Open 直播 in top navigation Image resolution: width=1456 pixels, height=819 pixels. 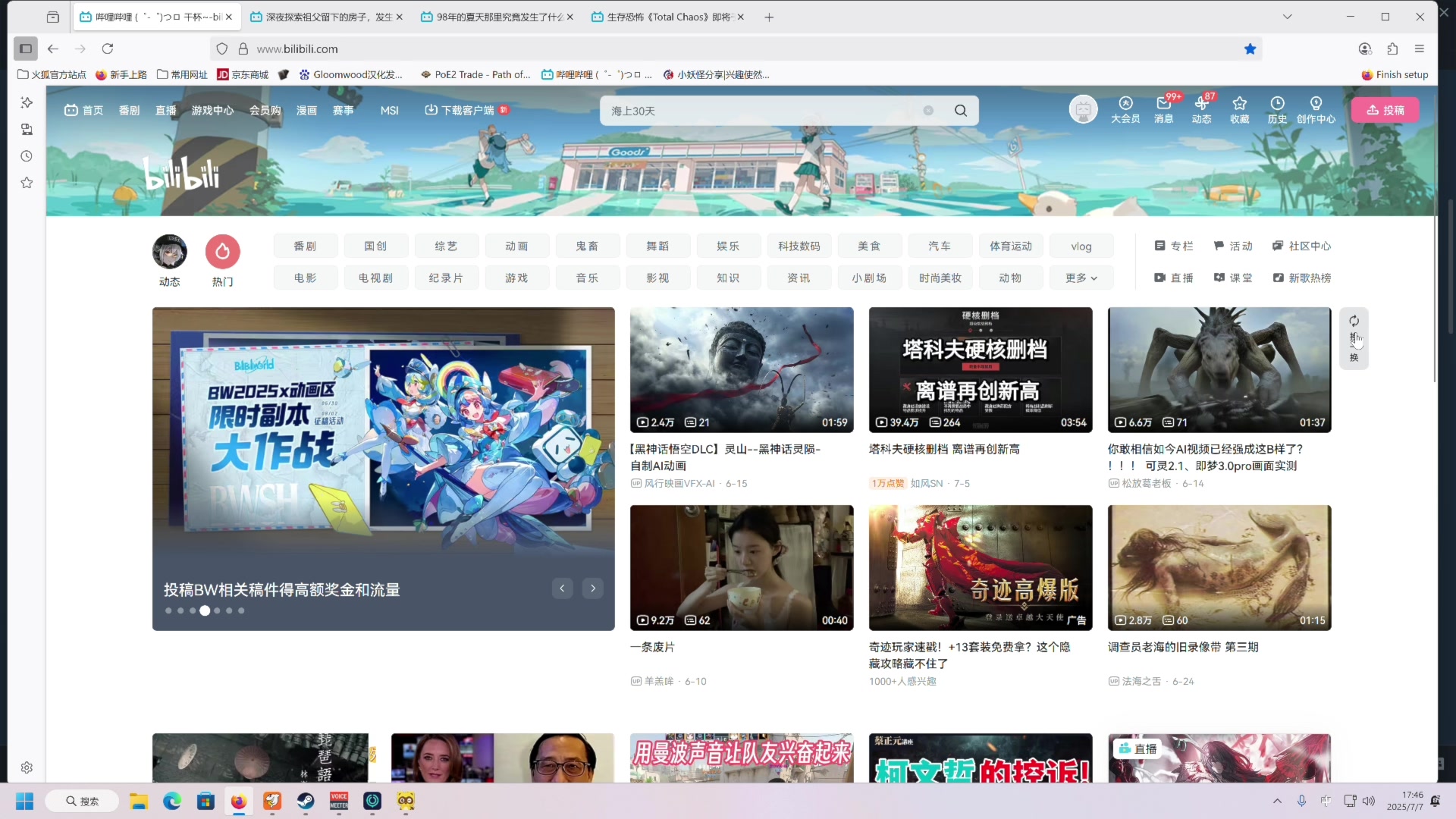165,110
